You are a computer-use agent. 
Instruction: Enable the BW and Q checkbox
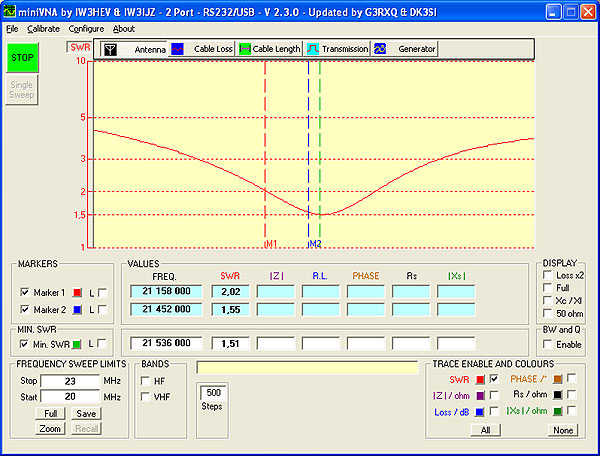547,344
